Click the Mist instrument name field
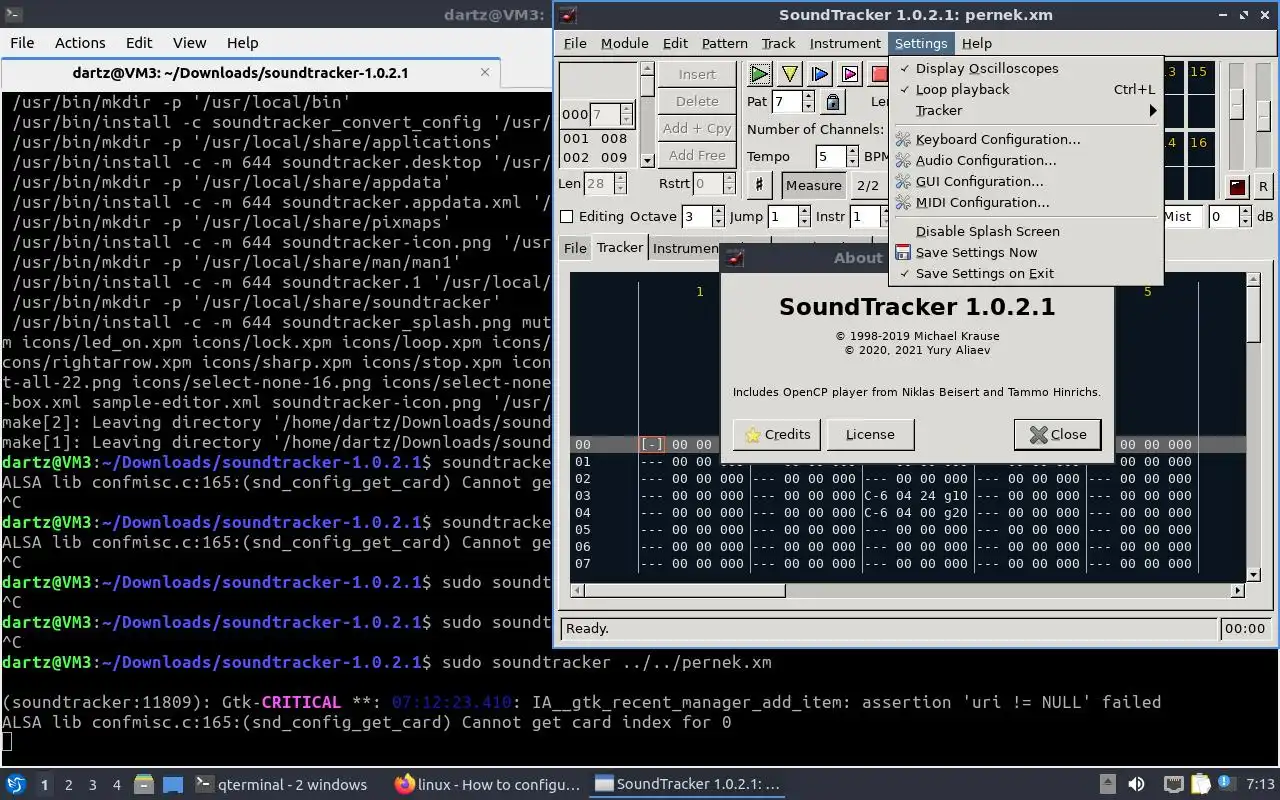 tap(1181, 216)
